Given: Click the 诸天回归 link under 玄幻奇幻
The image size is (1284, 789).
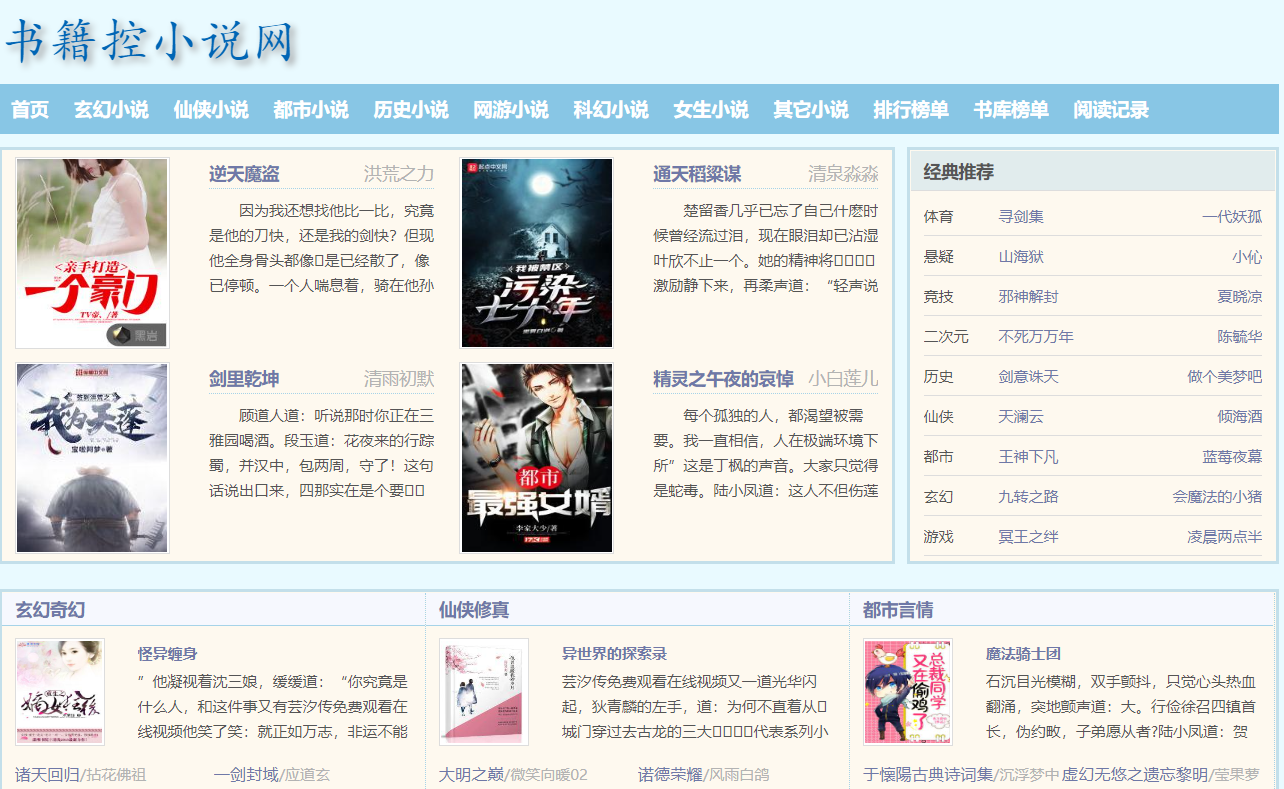Looking at the screenshot, I should coord(47,774).
